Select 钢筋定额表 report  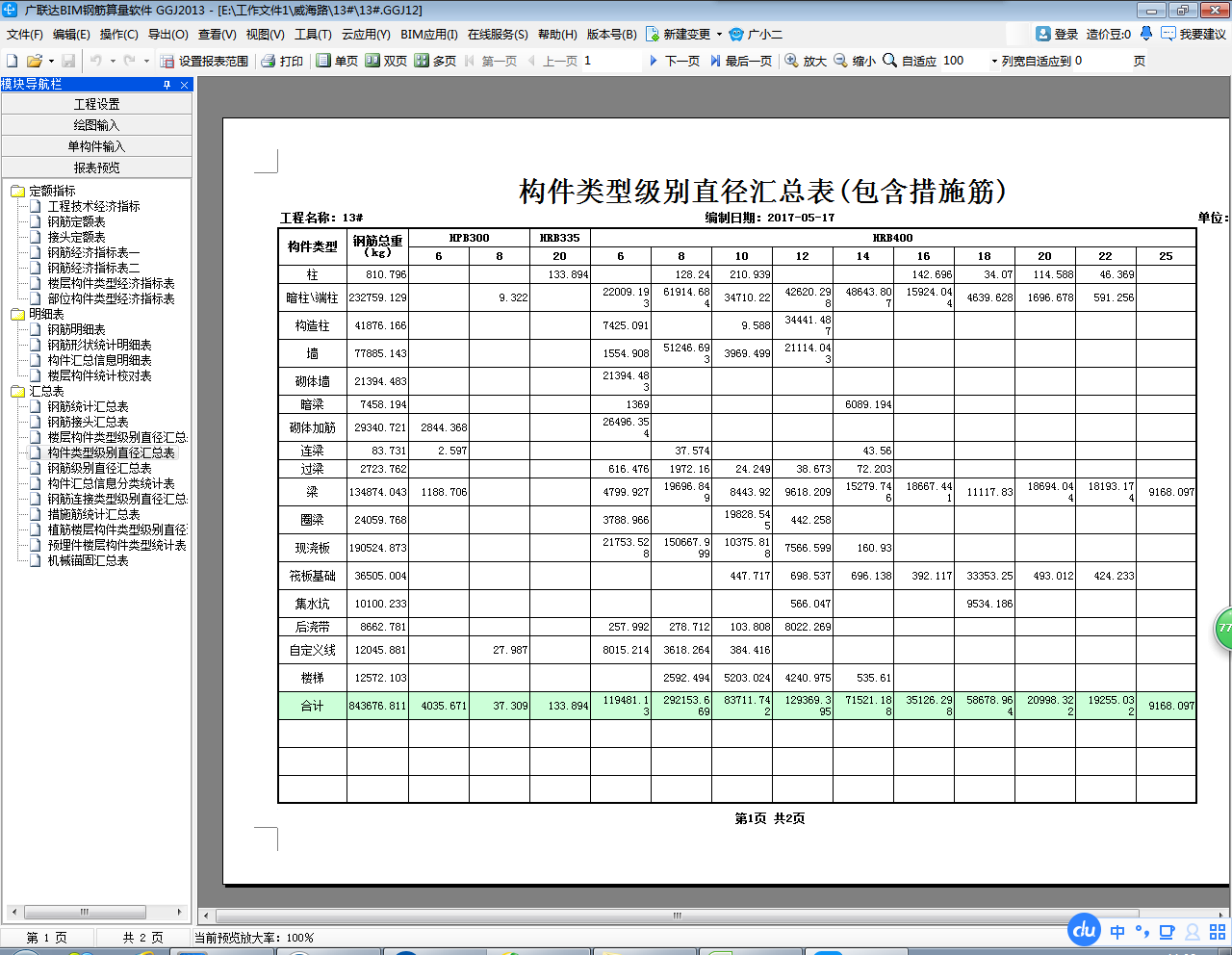pyautogui.click(x=76, y=221)
